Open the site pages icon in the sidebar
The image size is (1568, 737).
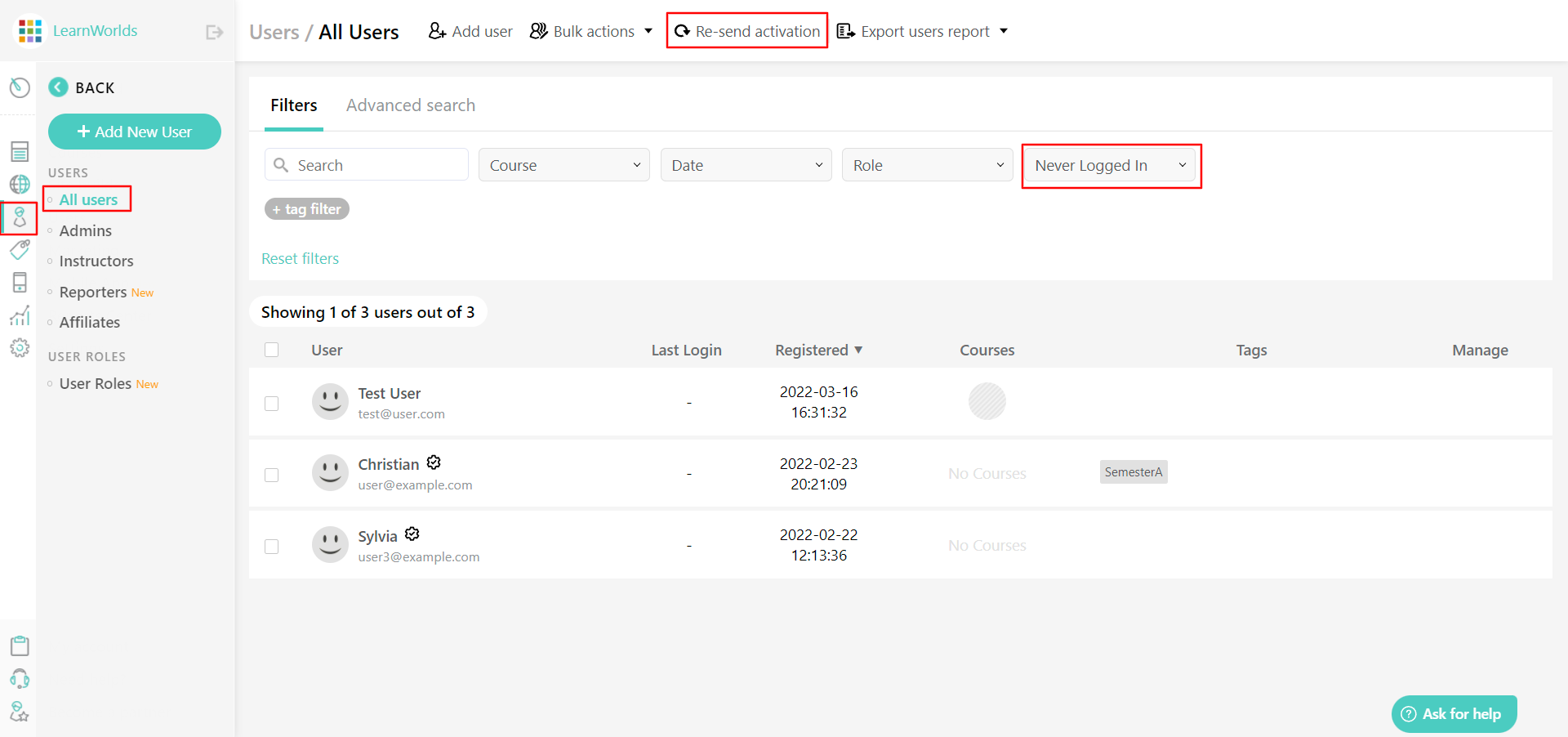click(20, 151)
